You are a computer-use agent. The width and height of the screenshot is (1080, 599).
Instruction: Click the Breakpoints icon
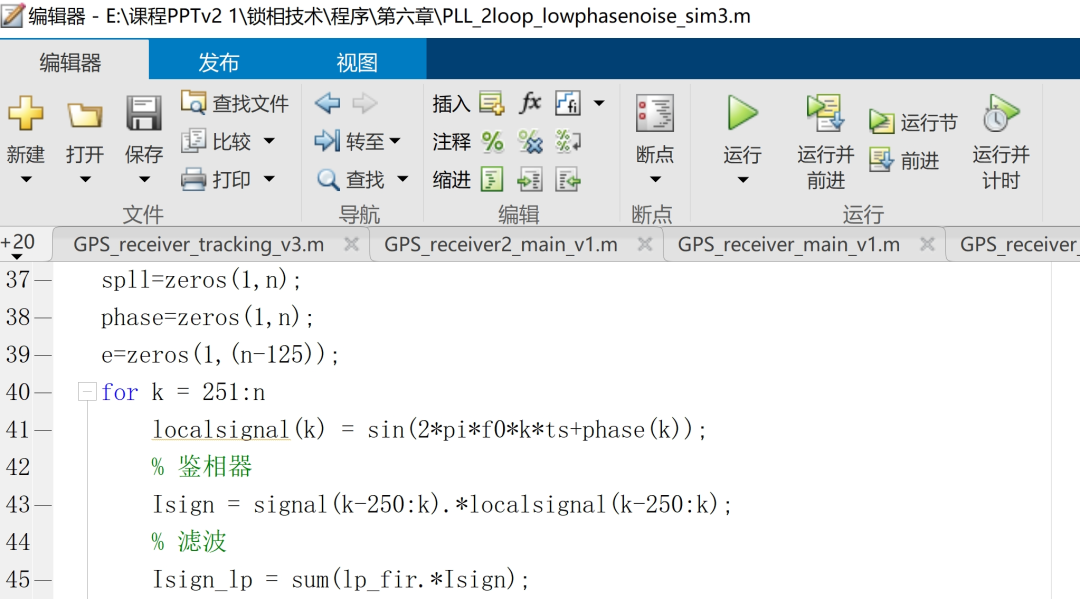coord(655,113)
